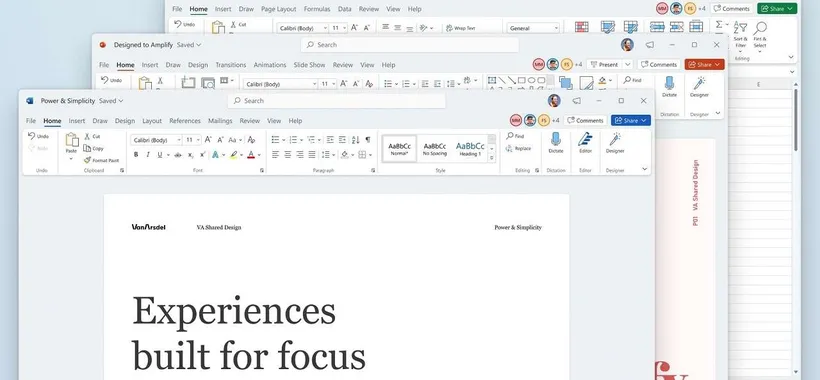Image resolution: width=820 pixels, height=380 pixels.
Task: Align text right in Word Paragraph group
Action: click(300, 155)
